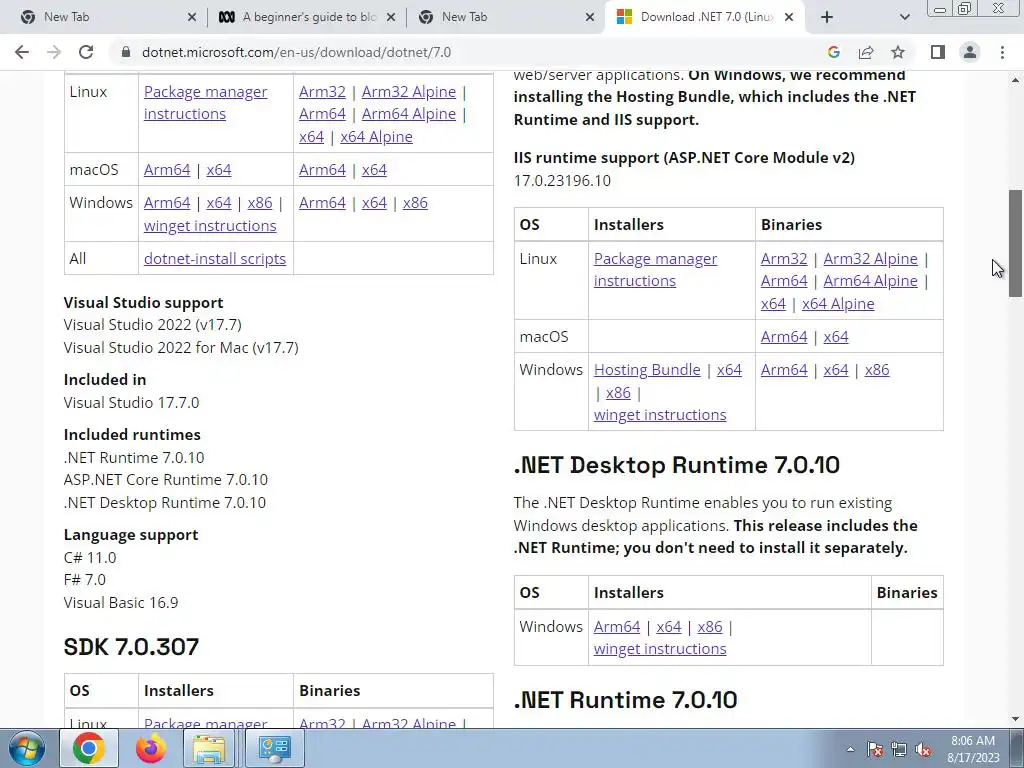Open Chrome's three-dot menu

point(1002,52)
